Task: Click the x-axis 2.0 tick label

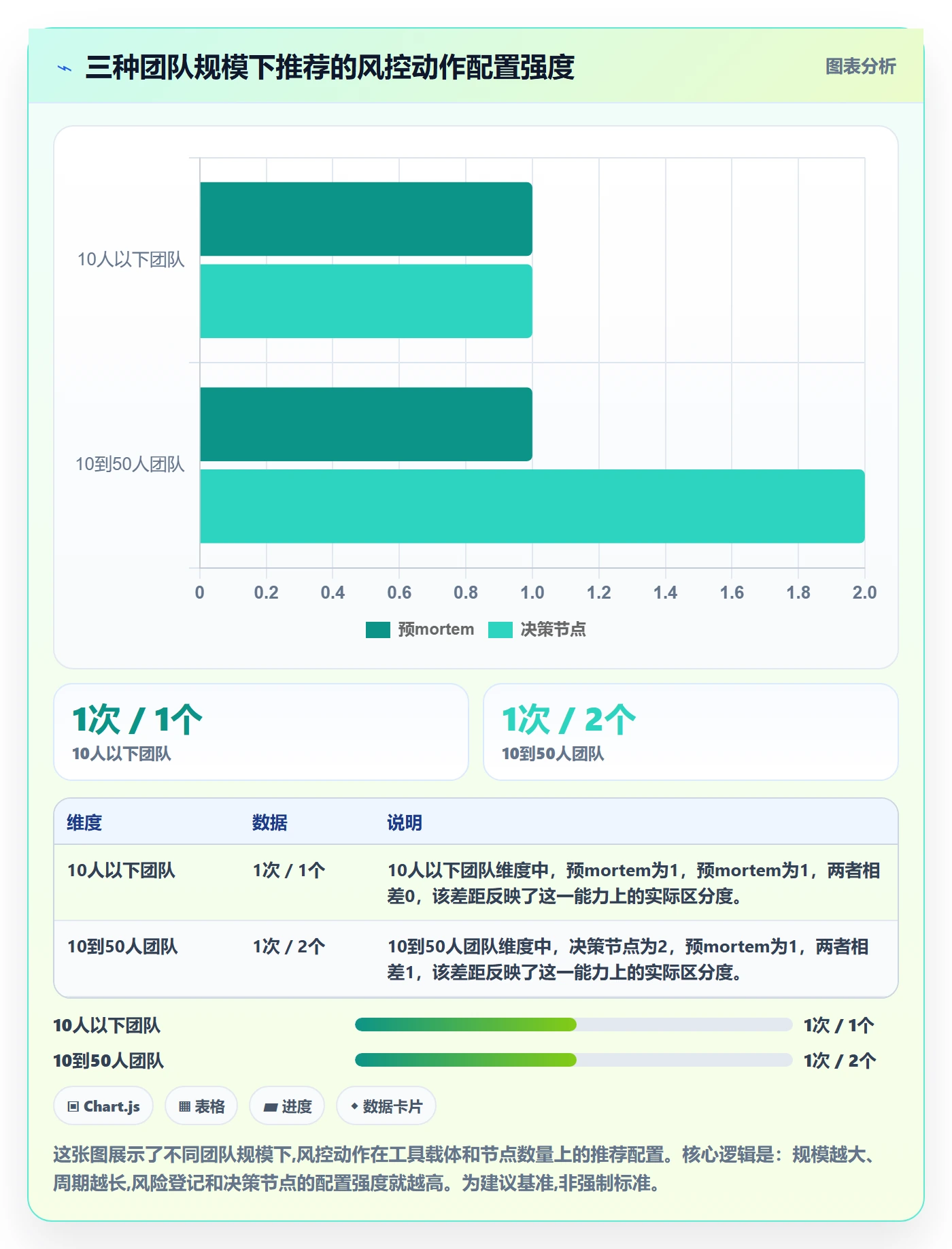Action: click(x=865, y=593)
